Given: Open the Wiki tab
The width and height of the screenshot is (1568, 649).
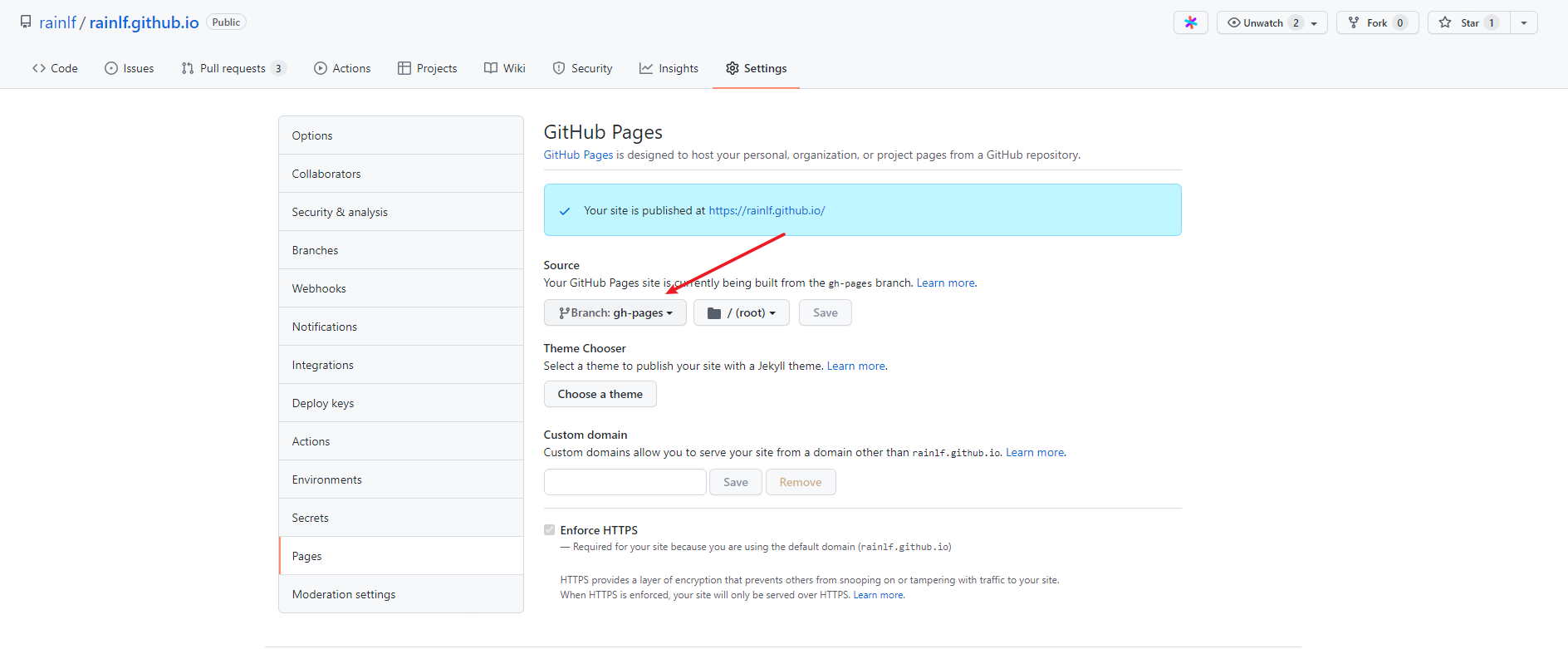Looking at the screenshot, I should [505, 68].
